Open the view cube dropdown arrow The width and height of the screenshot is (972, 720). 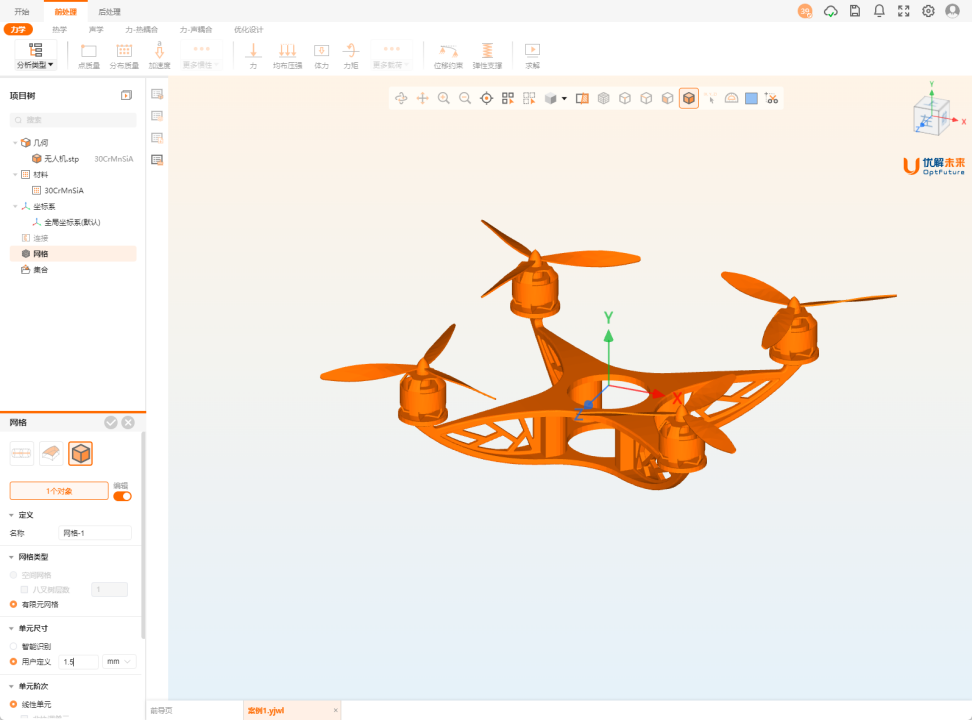tap(564, 99)
